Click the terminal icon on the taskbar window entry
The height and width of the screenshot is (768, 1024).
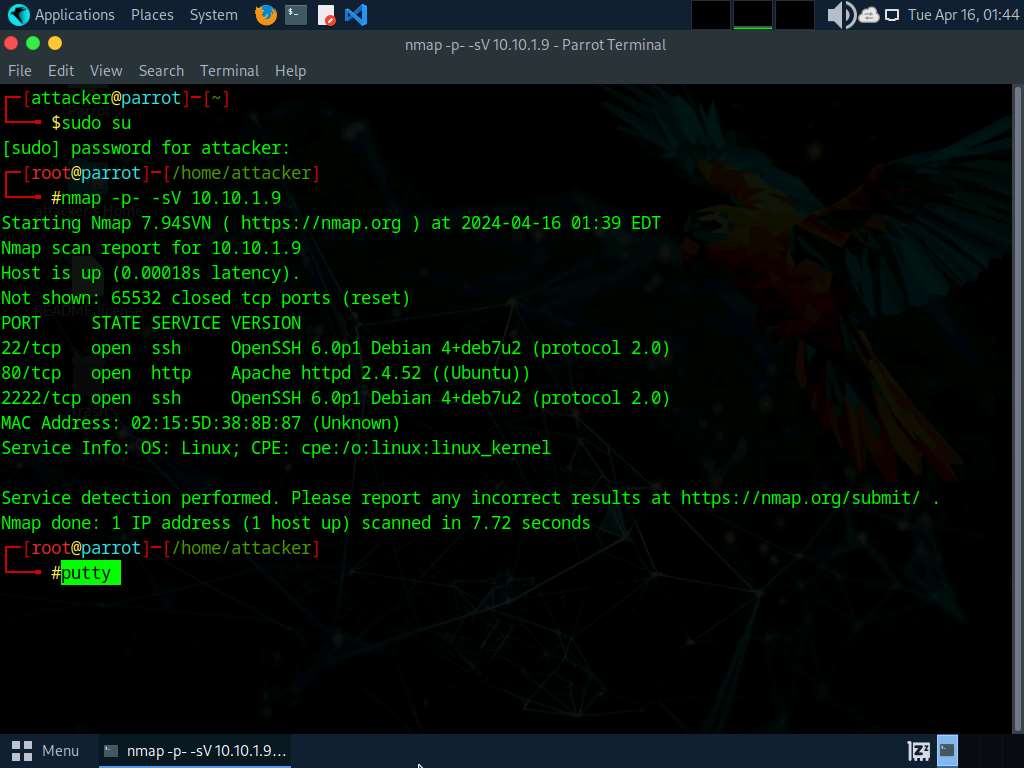(x=110, y=750)
